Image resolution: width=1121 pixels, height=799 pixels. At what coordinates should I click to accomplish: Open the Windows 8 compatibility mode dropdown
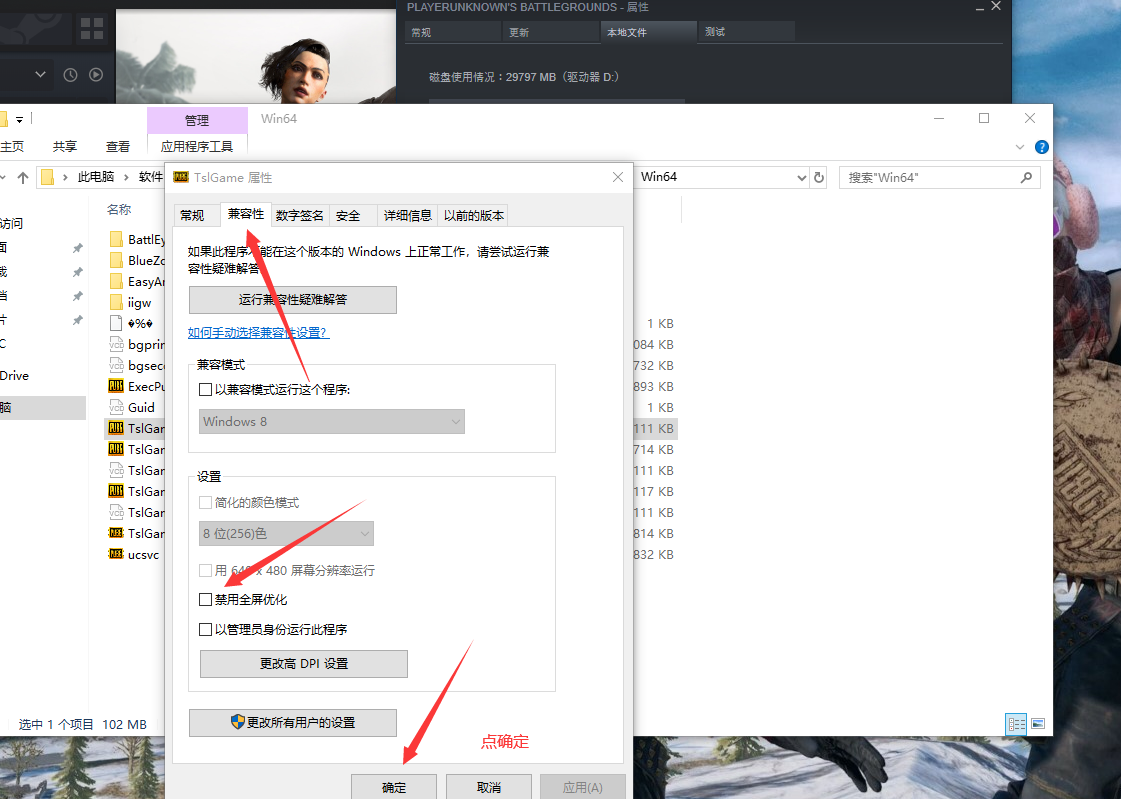pos(332,422)
